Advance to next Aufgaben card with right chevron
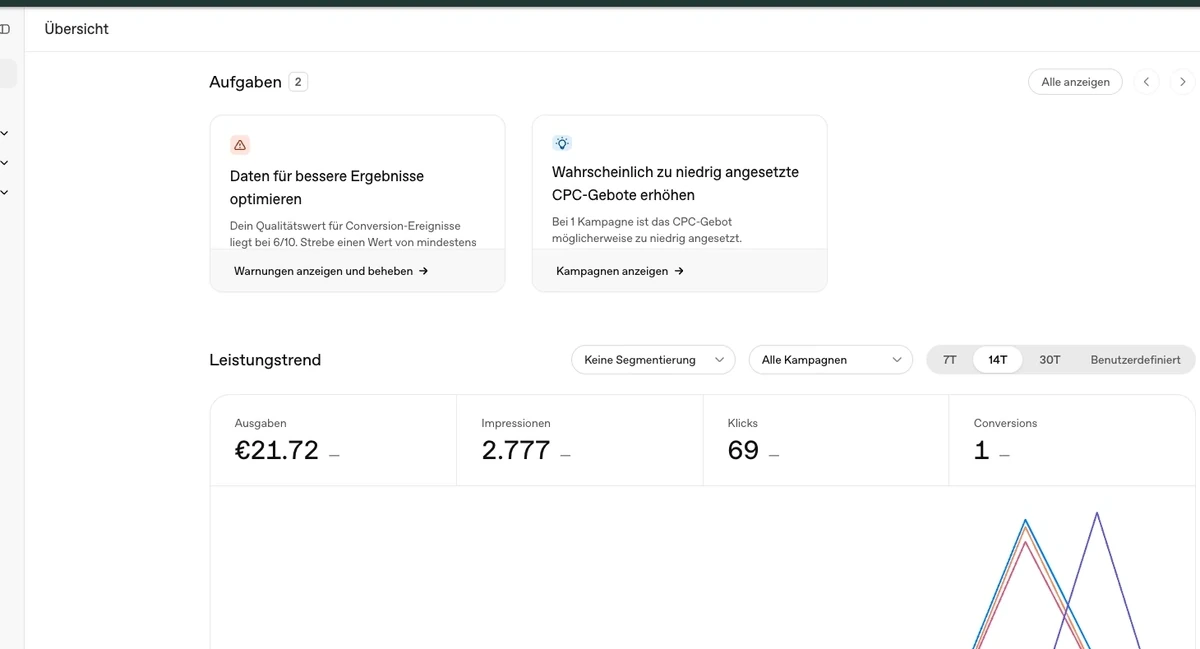Image resolution: width=1200 pixels, height=649 pixels. [x=1183, y=82]
